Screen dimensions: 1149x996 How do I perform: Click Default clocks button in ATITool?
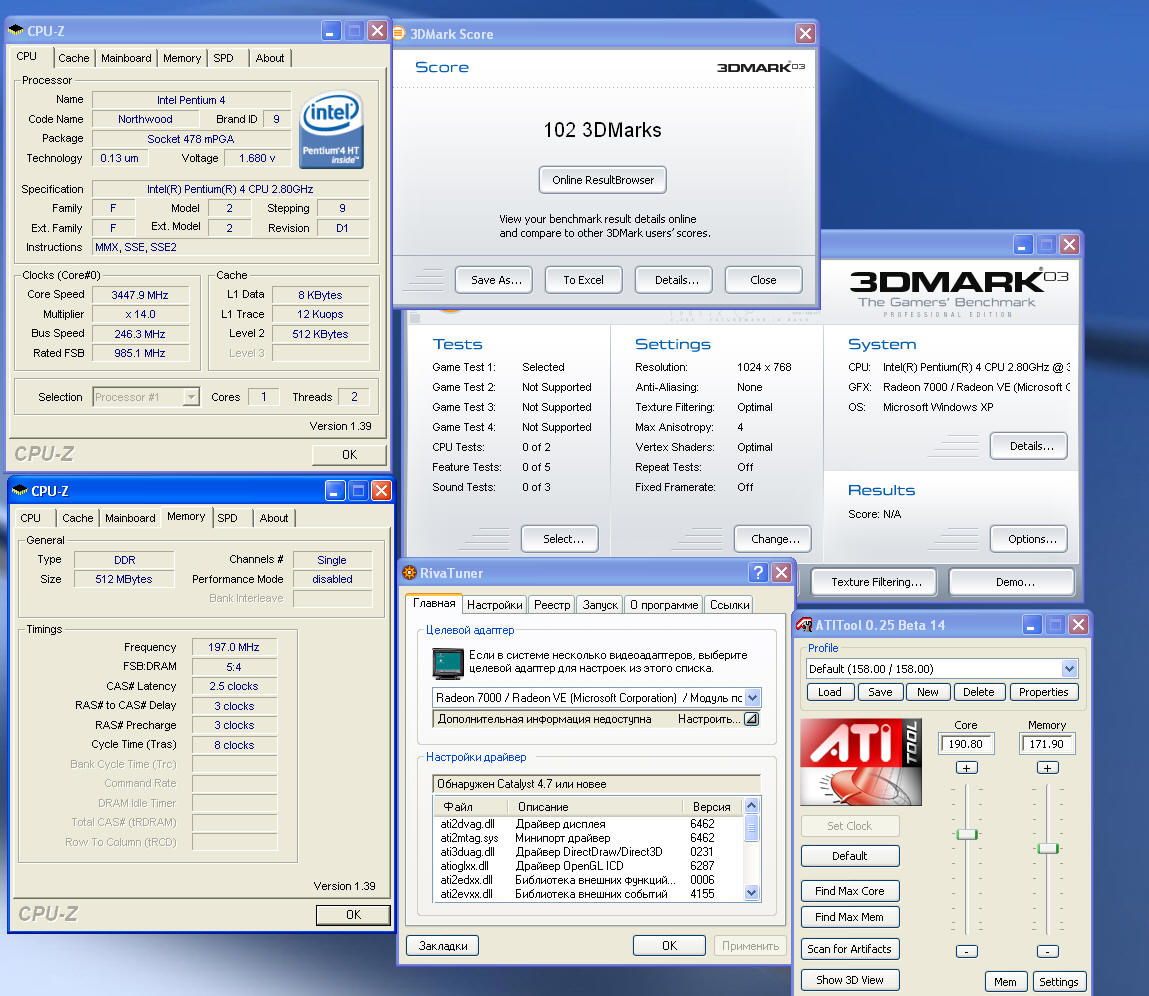pos(850,855)
